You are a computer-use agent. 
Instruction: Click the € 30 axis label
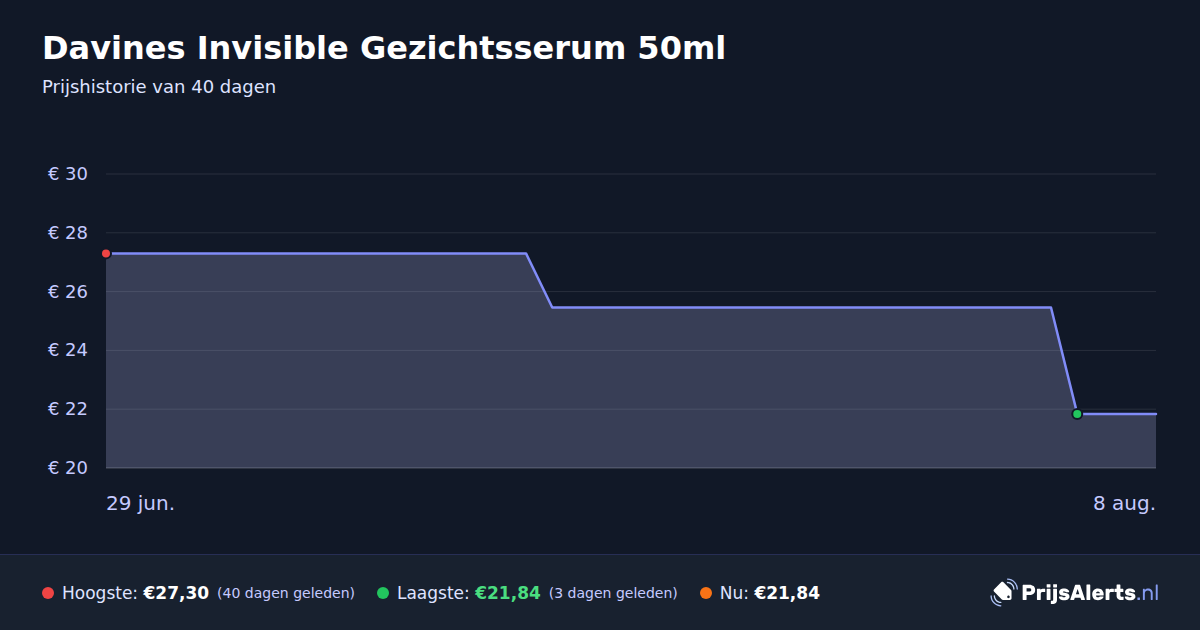[x=68, y=174]
